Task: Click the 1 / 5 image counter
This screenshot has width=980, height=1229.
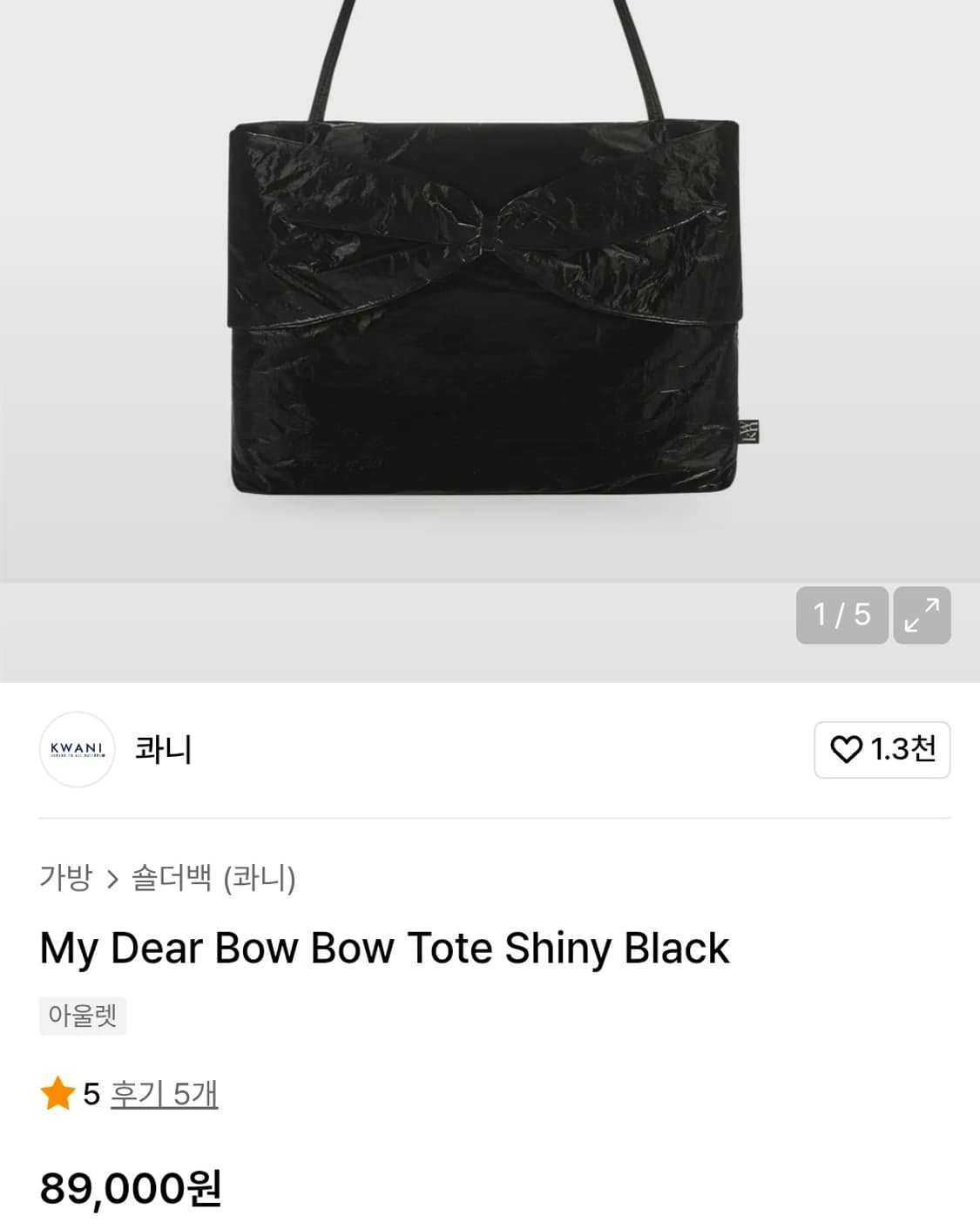Action: 841,615
